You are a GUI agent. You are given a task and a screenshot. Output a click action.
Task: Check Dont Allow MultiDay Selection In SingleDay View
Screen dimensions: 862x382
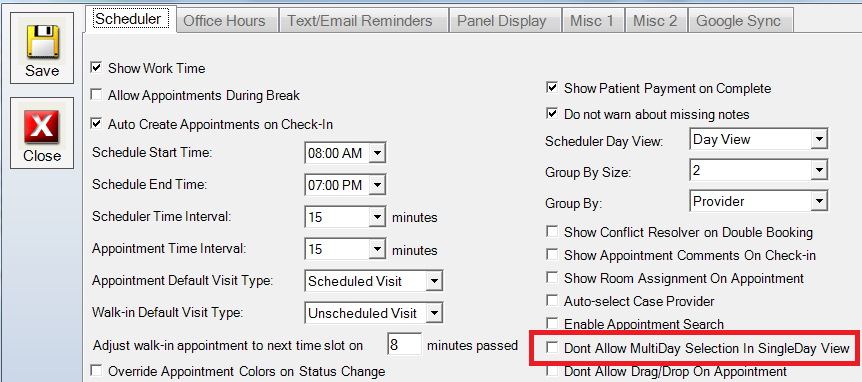click(552, 348)
